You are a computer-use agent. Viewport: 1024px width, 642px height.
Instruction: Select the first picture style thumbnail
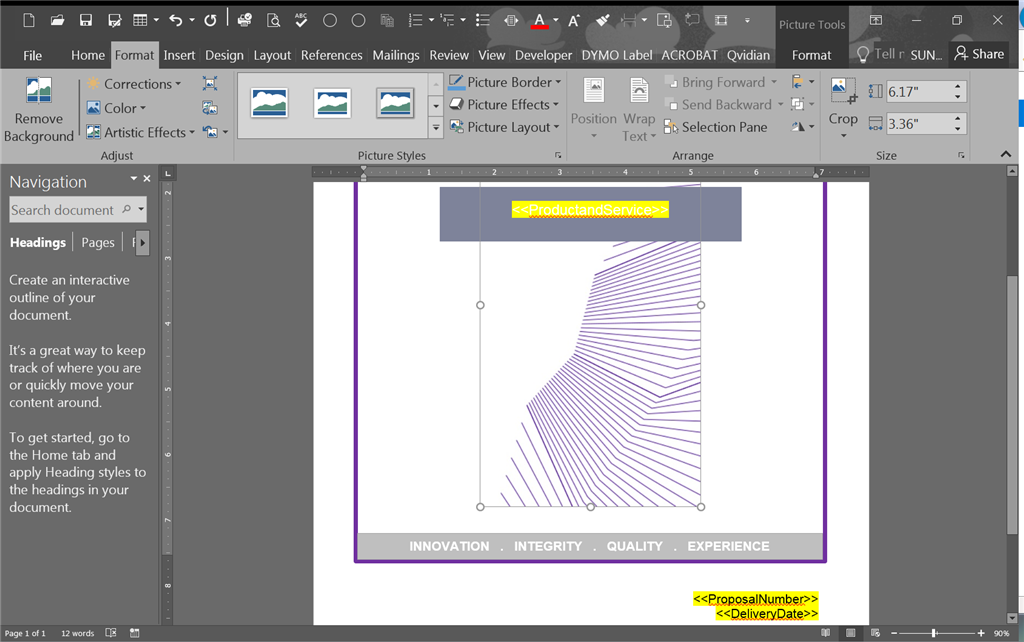pyautogui.click(x=269, y=103)
